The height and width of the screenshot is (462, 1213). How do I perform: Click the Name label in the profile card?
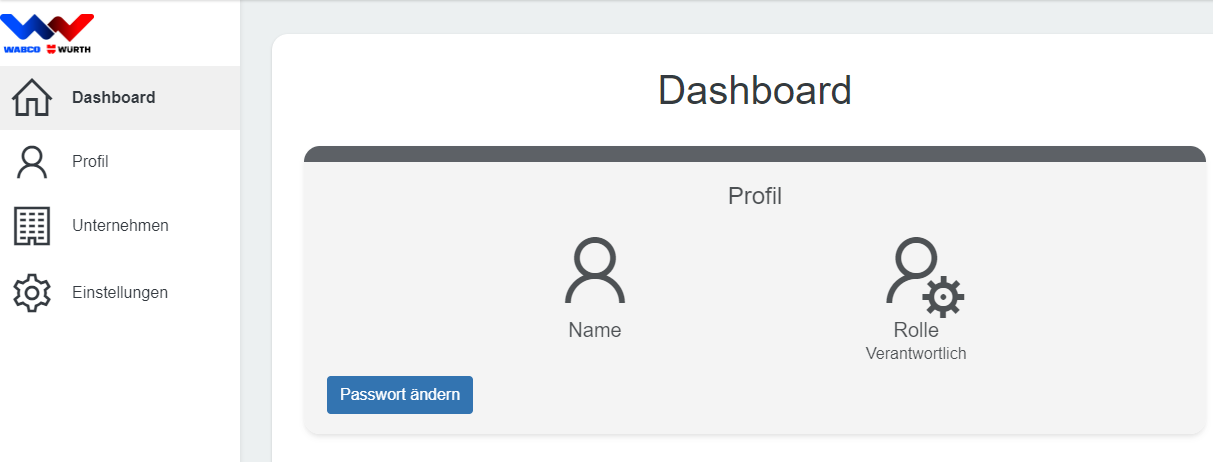(595, 331)
